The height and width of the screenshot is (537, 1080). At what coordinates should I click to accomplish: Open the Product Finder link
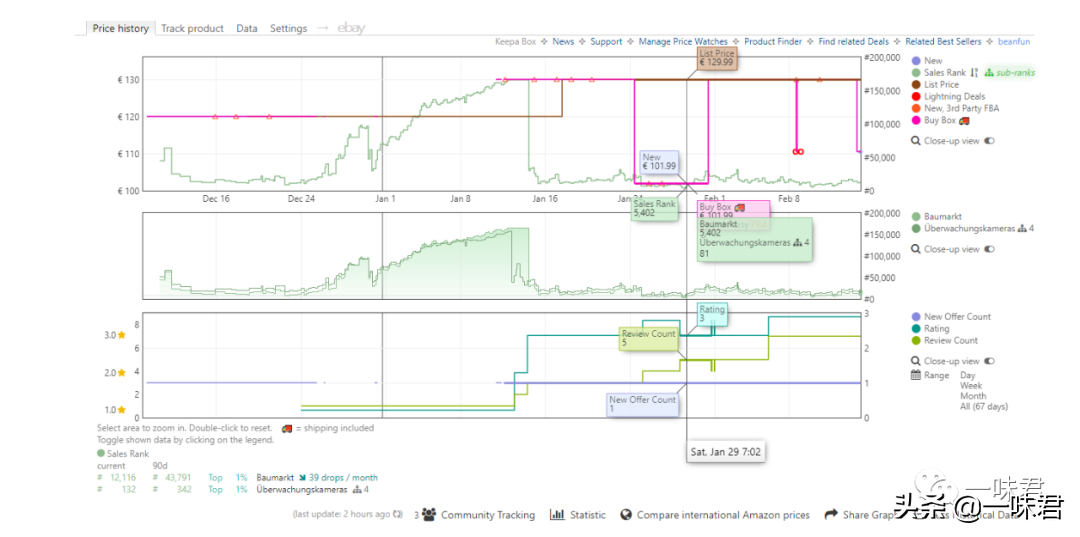pos(773,41)
